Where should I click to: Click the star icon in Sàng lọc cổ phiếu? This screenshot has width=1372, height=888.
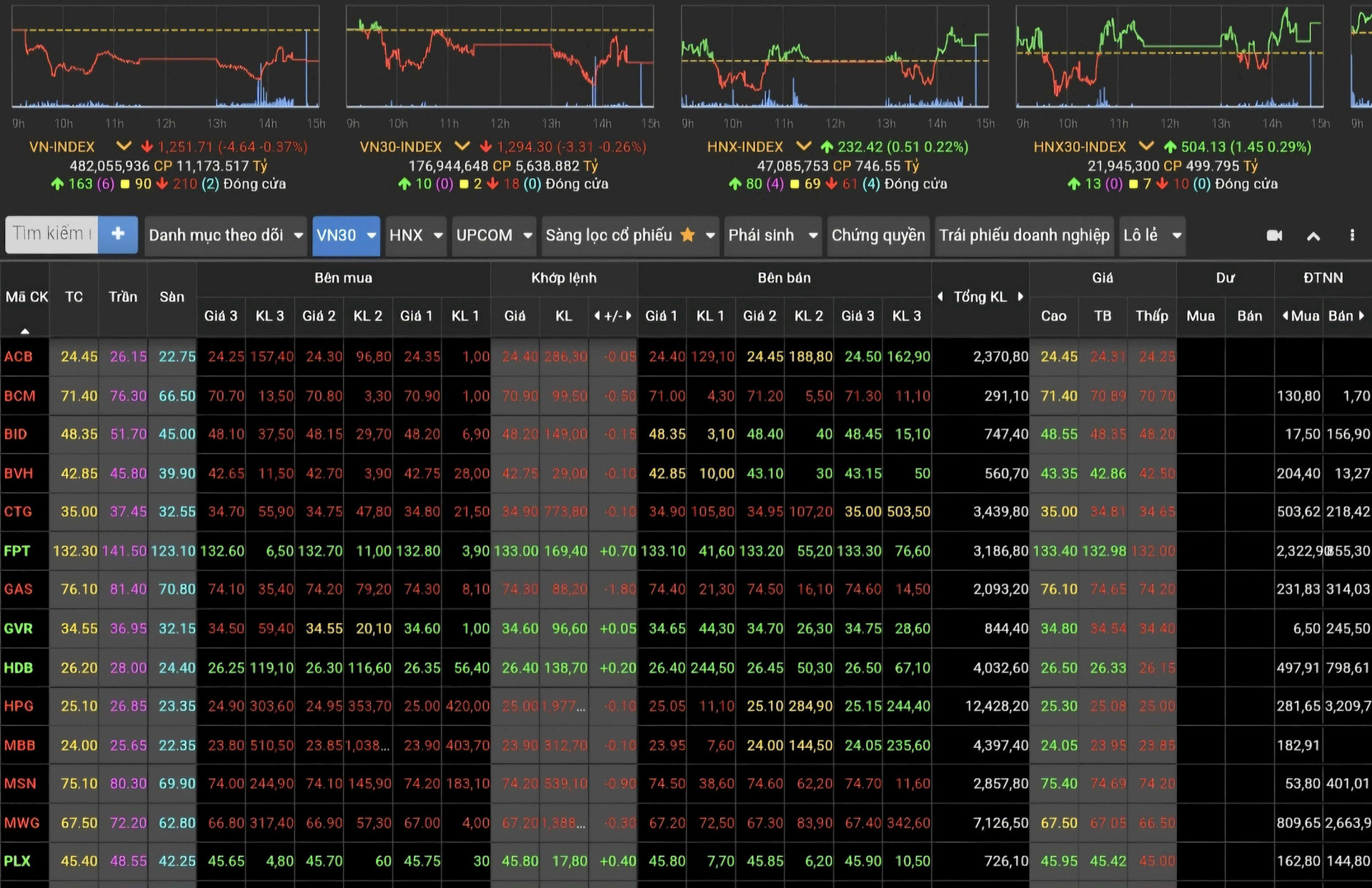(687, 234)
